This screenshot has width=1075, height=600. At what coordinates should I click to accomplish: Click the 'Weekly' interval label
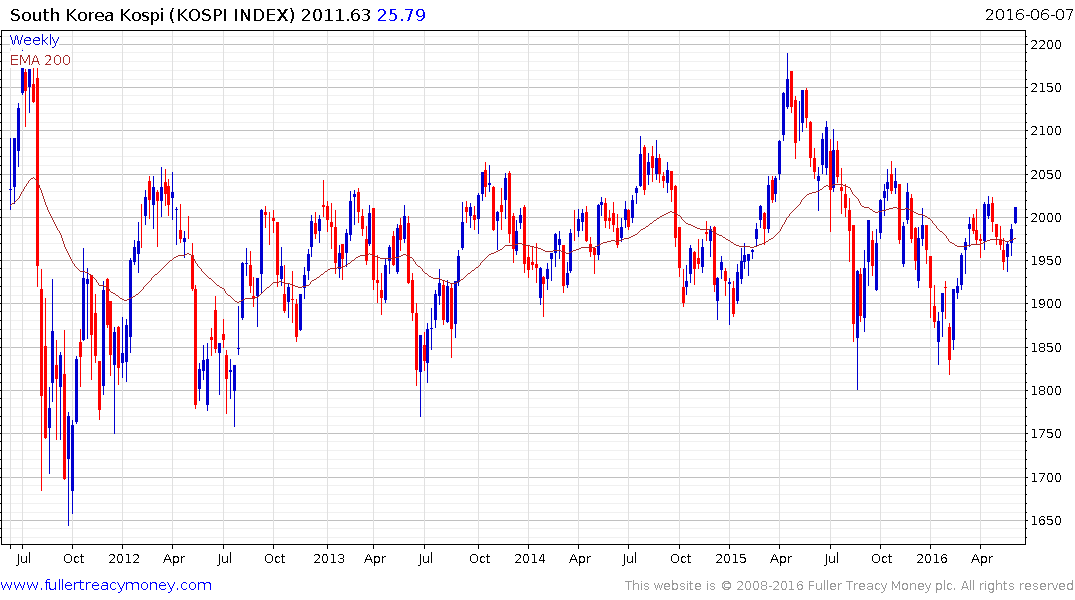pos(34,40)
